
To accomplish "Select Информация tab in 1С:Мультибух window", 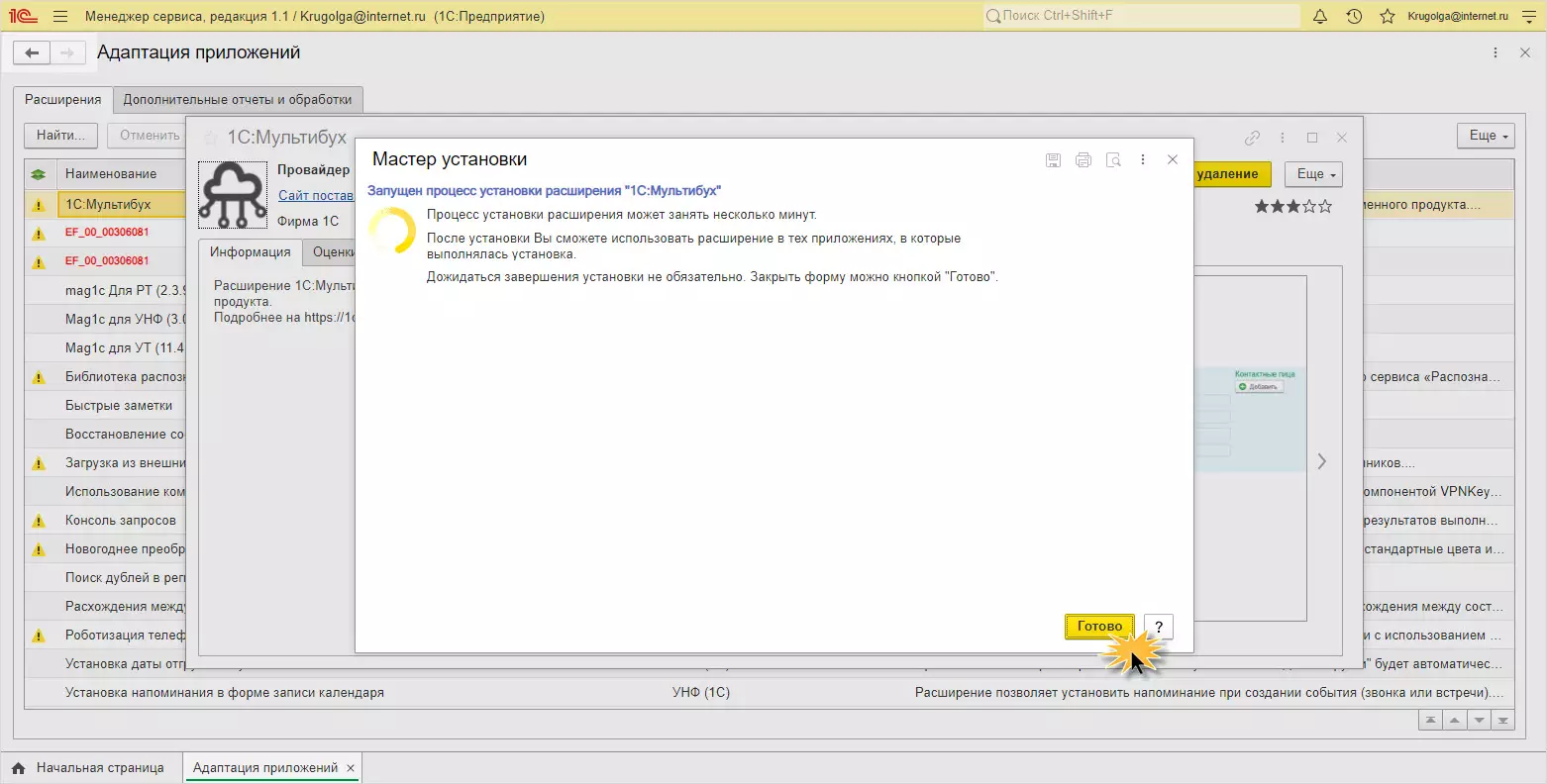I will click(250, 252).
